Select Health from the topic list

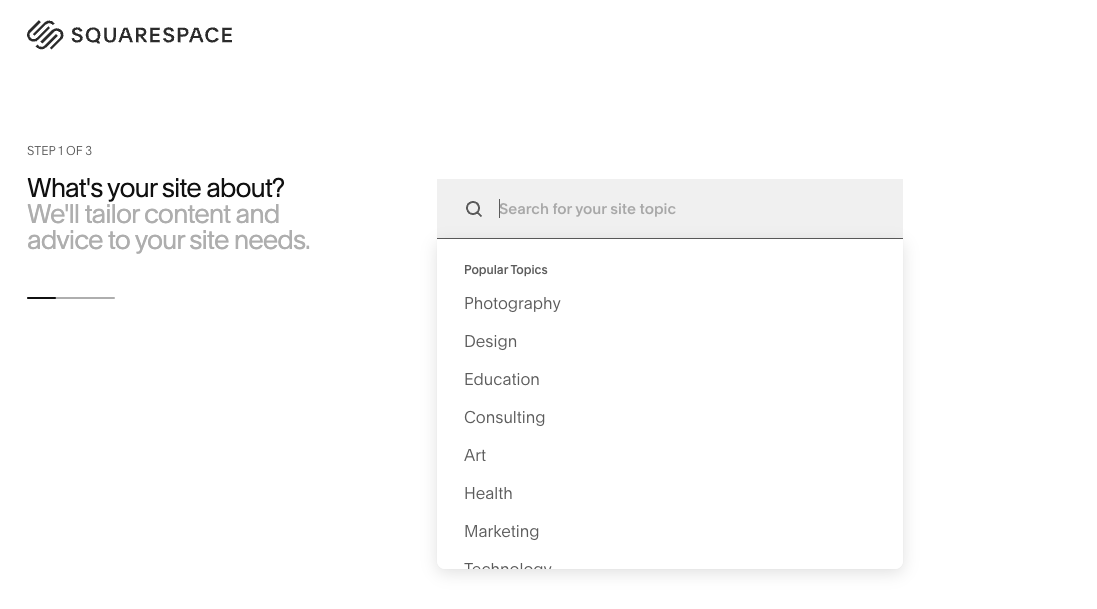point(488,494)
